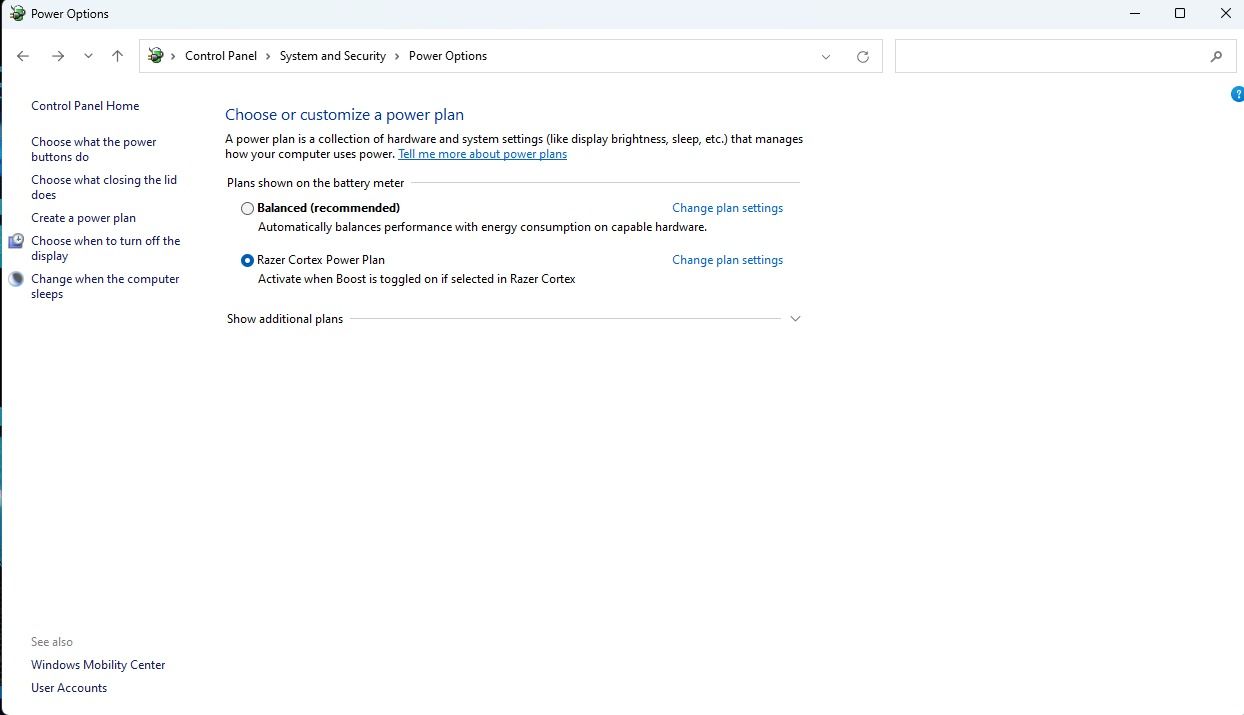Maximize the Power Options window
This screenshot has width=1244, height=715.
pos(1180,13)
